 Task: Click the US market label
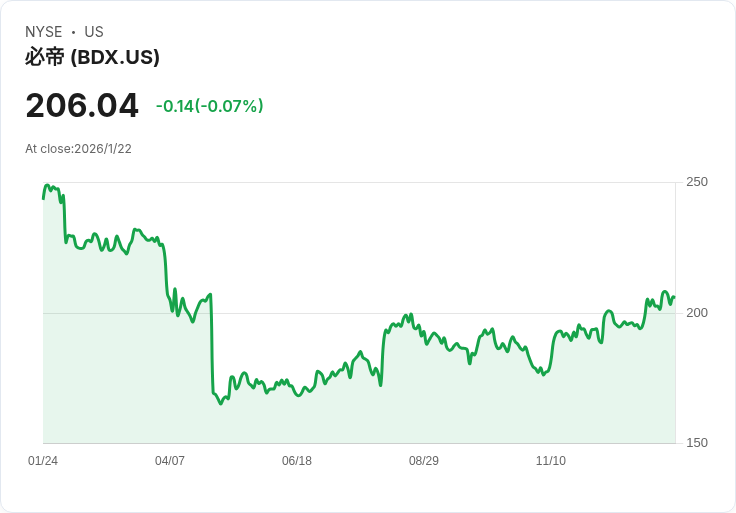(x=94, y=32)
